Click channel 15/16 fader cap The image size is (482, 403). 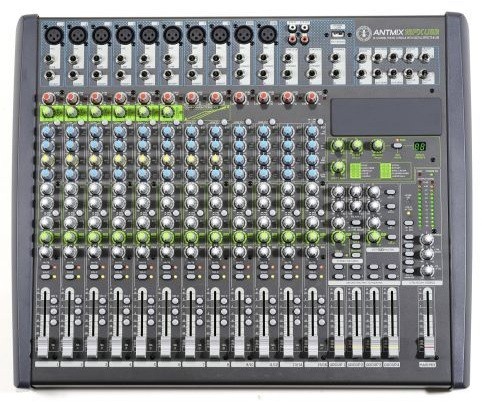313,347
